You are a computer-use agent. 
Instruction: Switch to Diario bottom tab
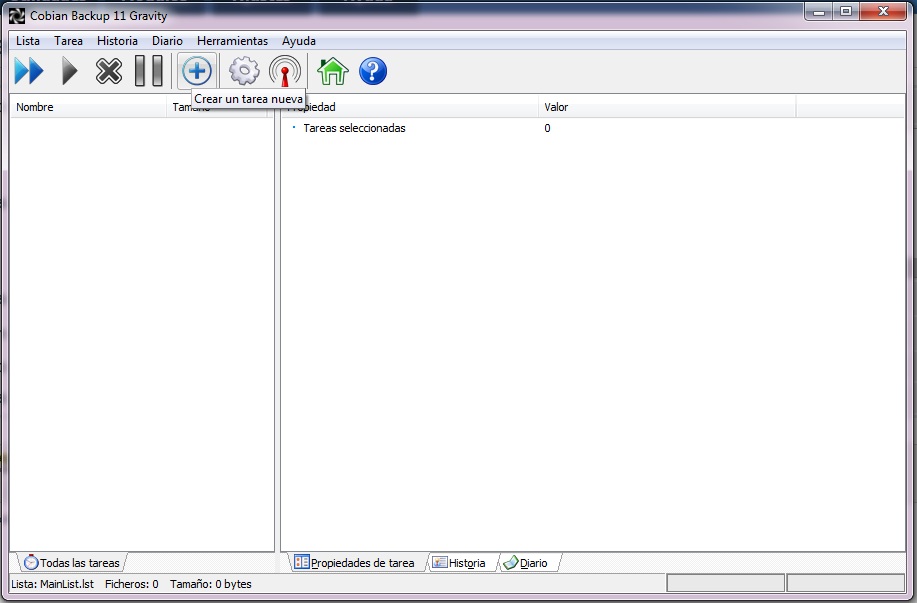(x=528, y=563)
